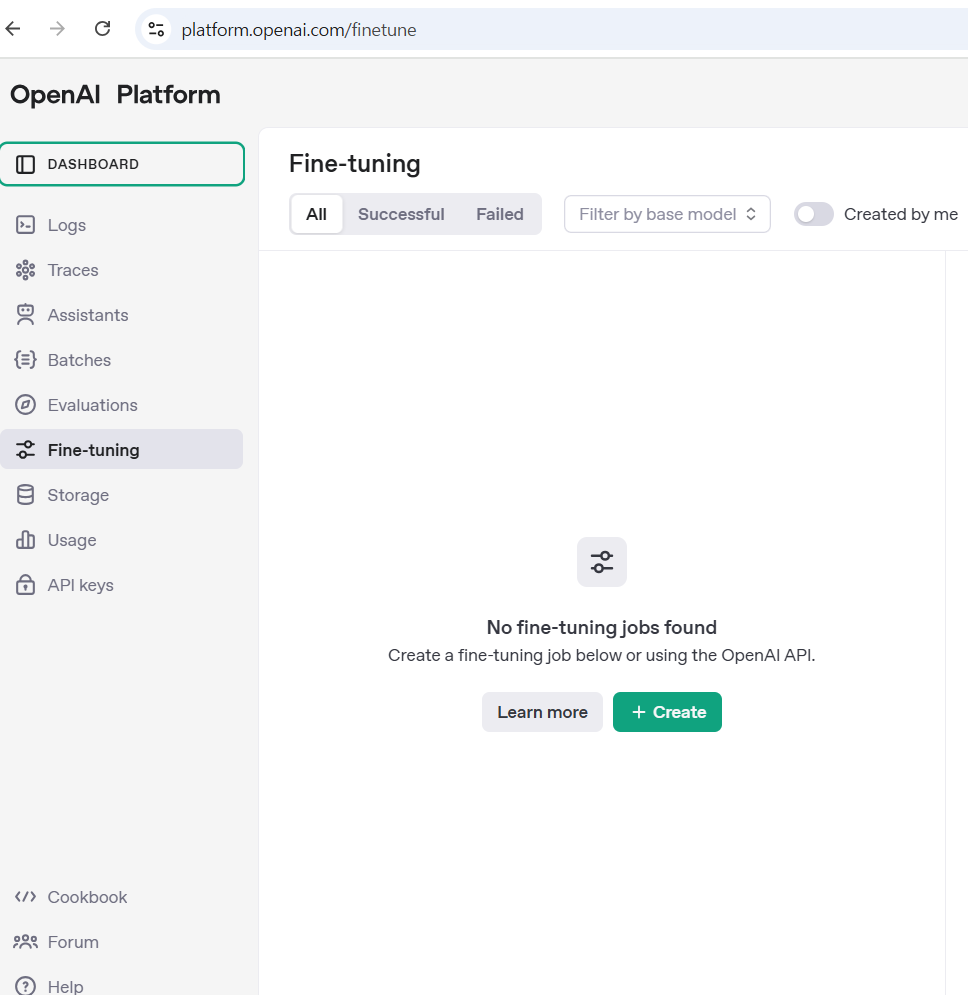The height and width of the screenshot is (995, 968).
Task: Select the All jobs tab
Action: coord(316,214)
